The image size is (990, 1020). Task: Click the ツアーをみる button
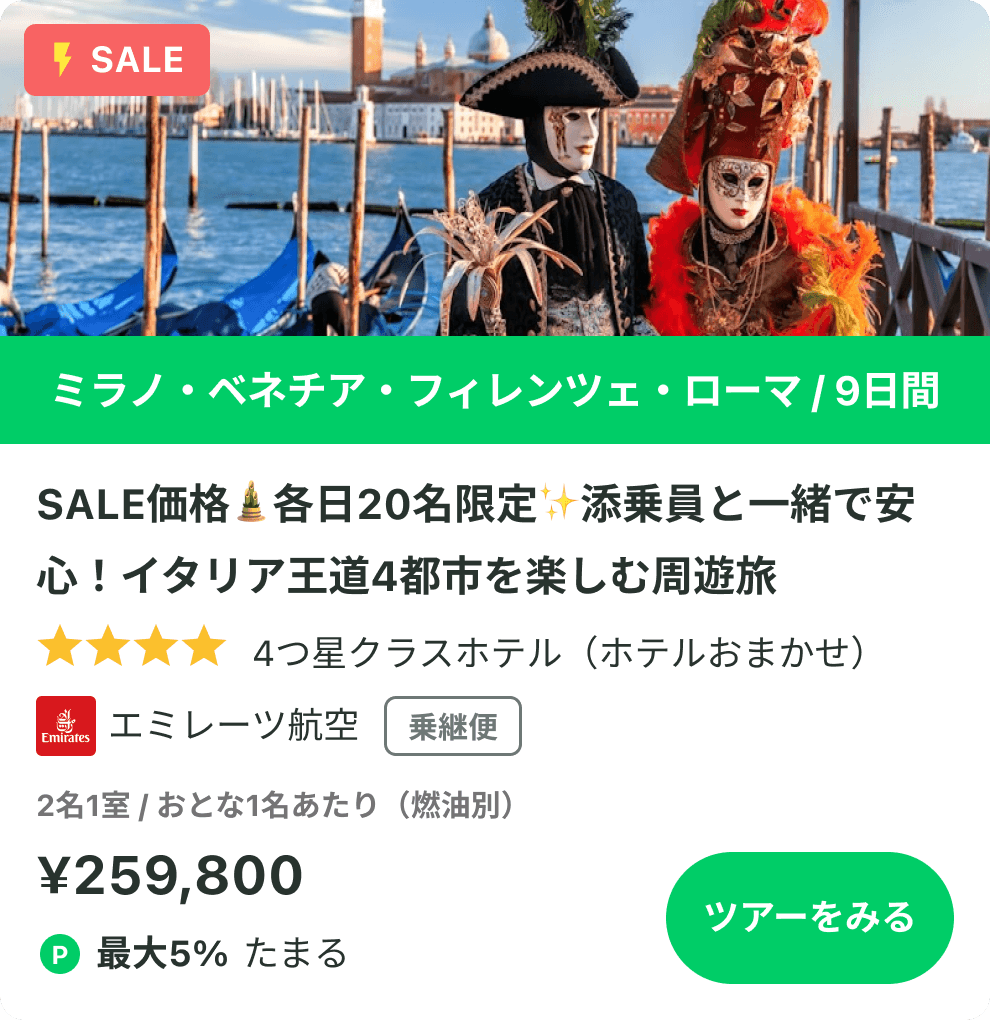pos(809,917)
